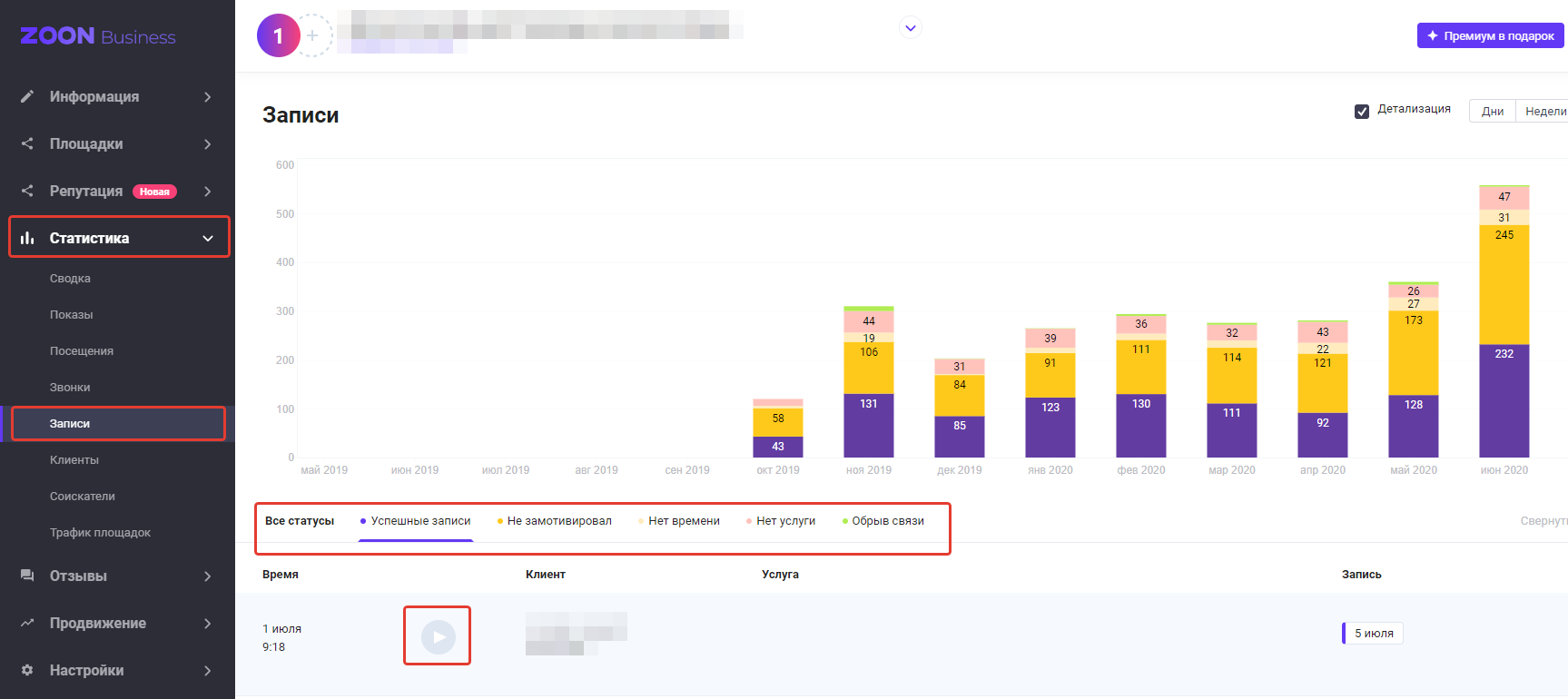
Task: Click the share icon beside Репутация
Action: pyautogui.click(x=27, y=191)
